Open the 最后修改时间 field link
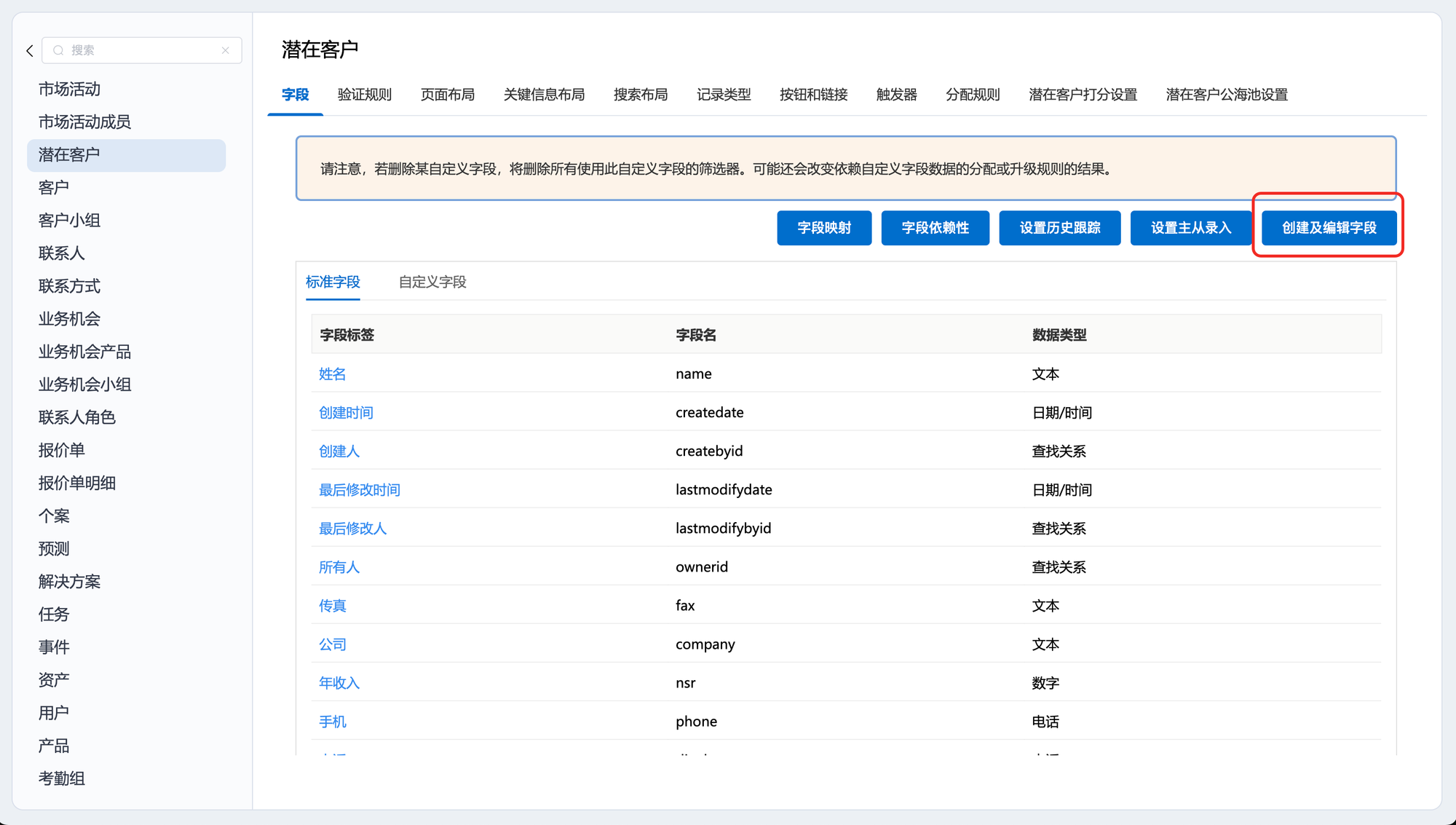Viewport: 1456px width, 825px height. click(359, 489)
